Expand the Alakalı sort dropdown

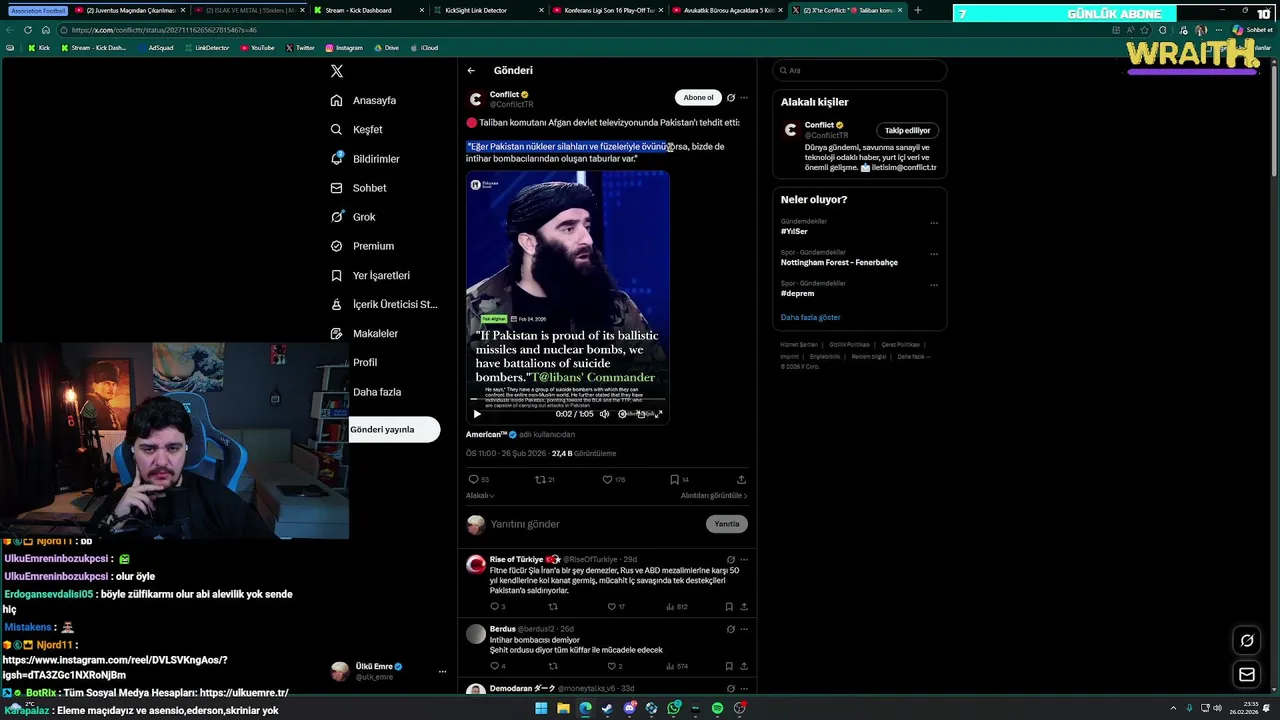(480, 496)
